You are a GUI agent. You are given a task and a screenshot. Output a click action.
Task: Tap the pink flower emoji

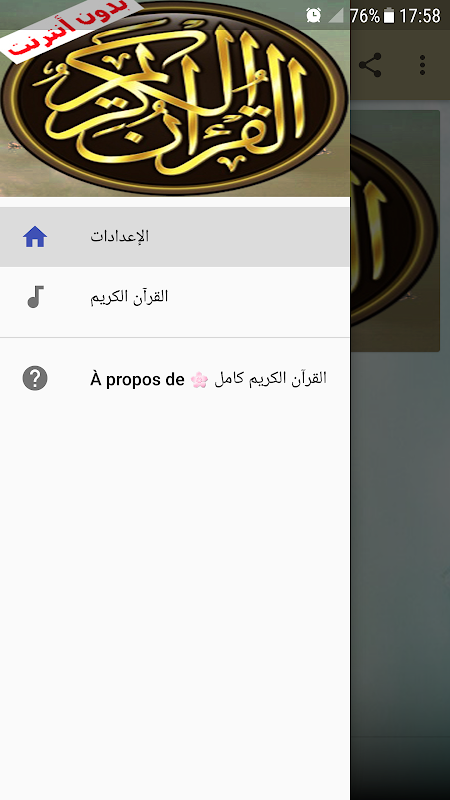[199, 380]
